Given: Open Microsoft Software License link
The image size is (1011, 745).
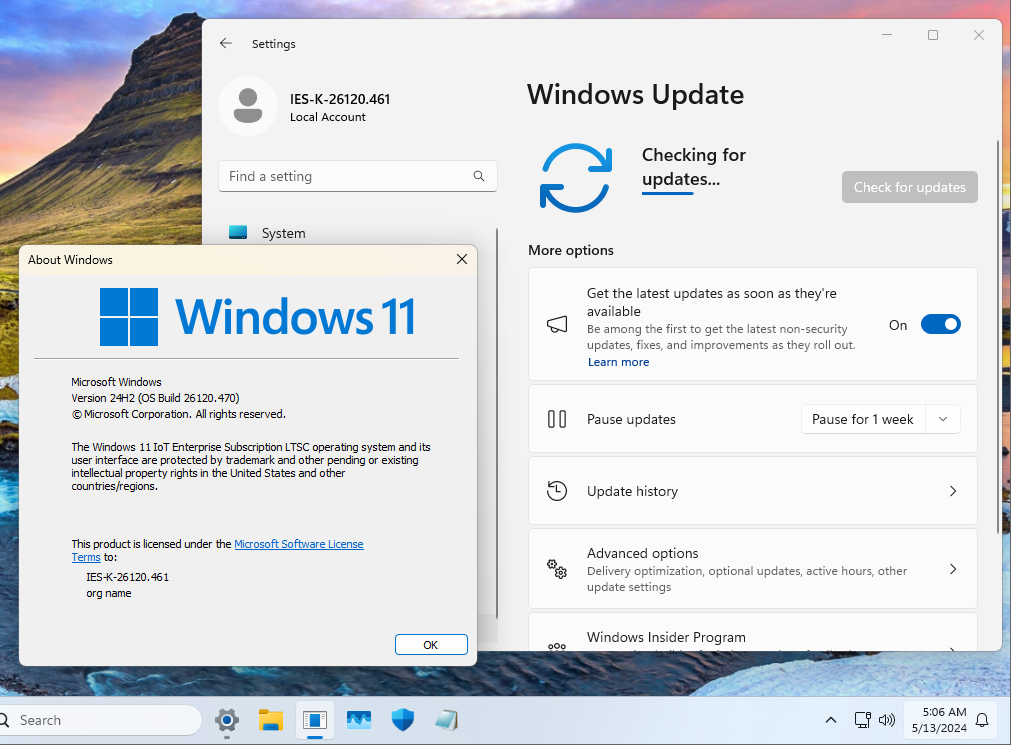Looking at the screenshot, I should pos(299,544).
